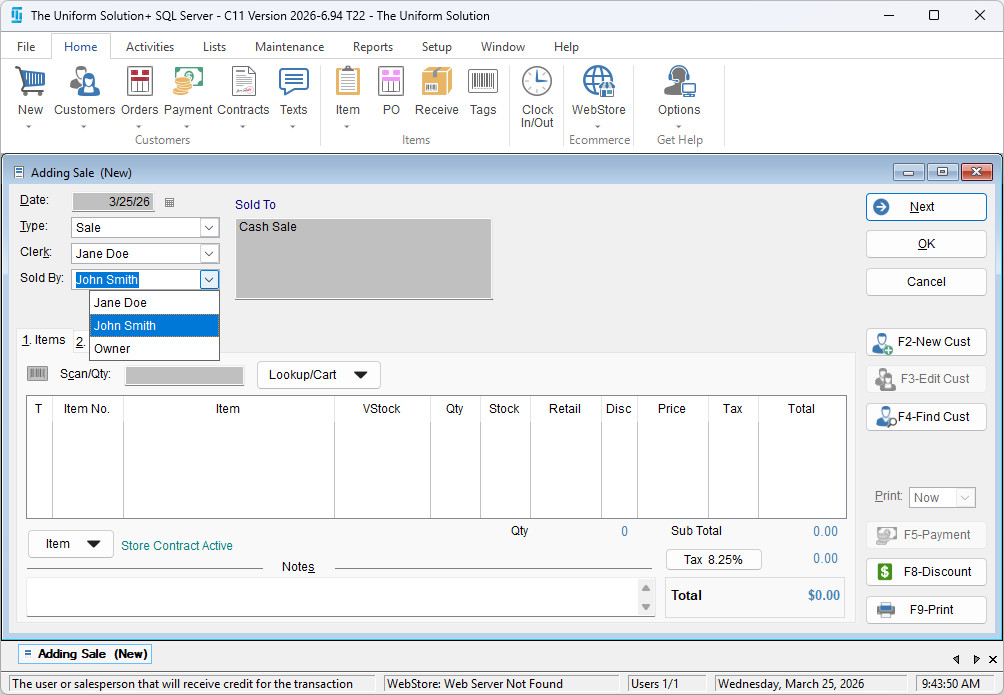The width and height of the screenshot is (1004, 695).
Task: Open the Customers ribbon icon
Action: [x=84, y=82]
